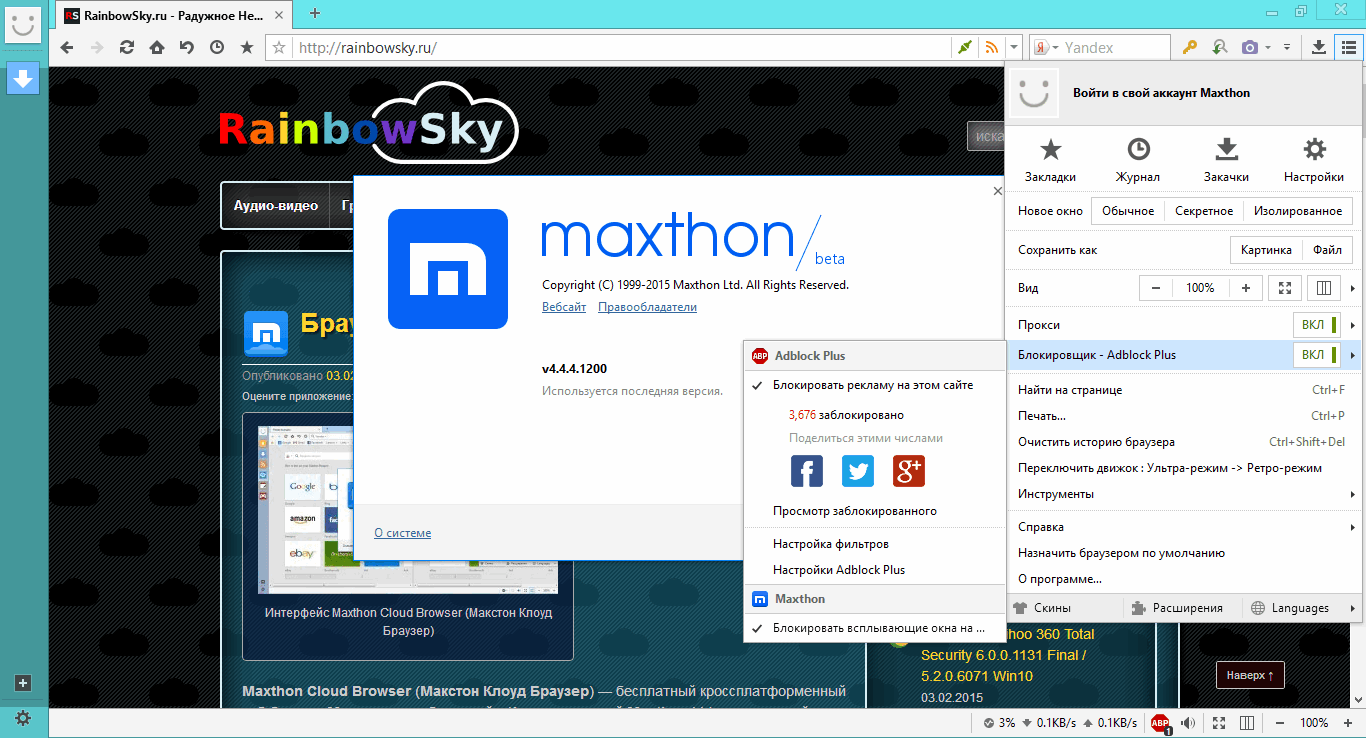Open the key-shaped password manager icon
The height and width of the screenshot is (738, 1366).
[1190, 47]
